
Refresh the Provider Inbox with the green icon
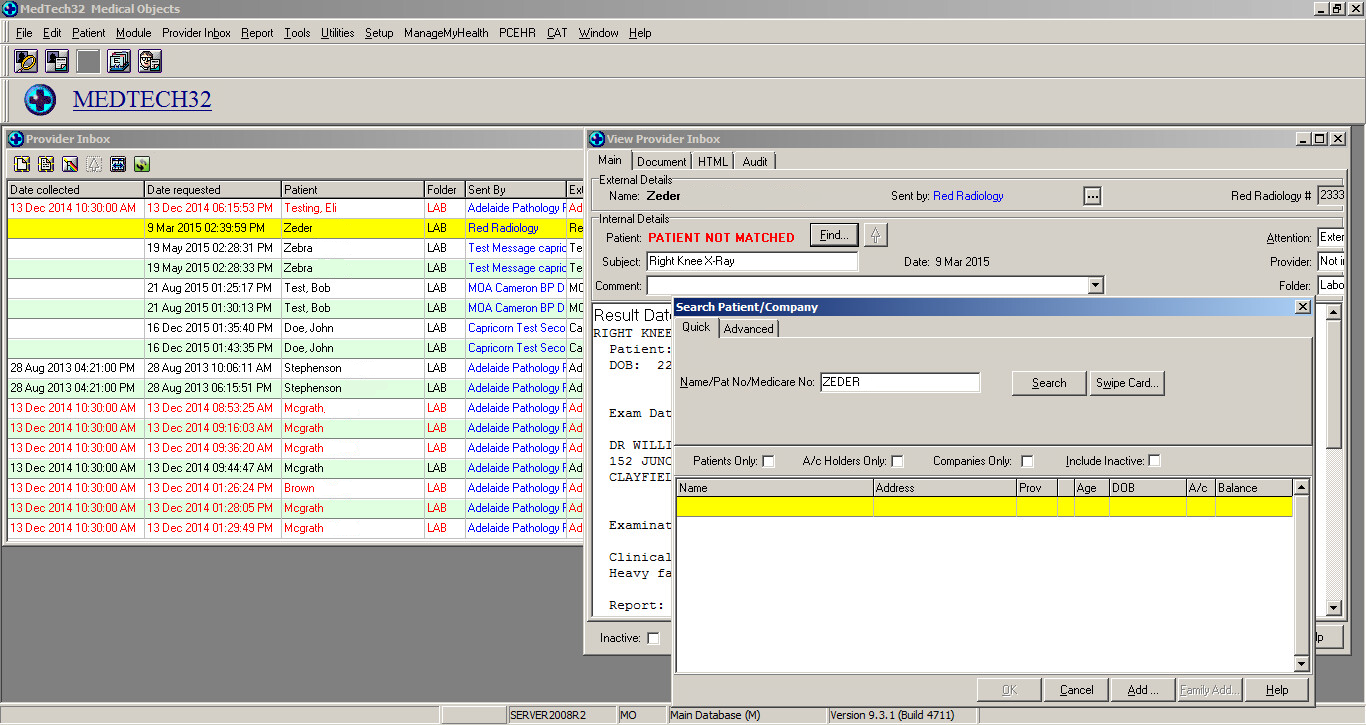(142, 164)
